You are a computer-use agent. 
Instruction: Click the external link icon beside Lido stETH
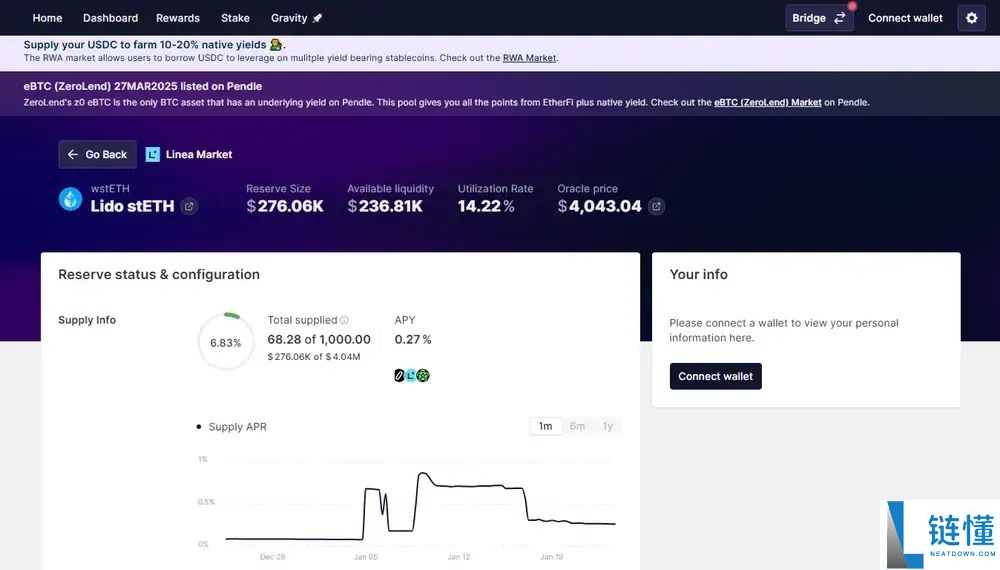click(189, 207)
